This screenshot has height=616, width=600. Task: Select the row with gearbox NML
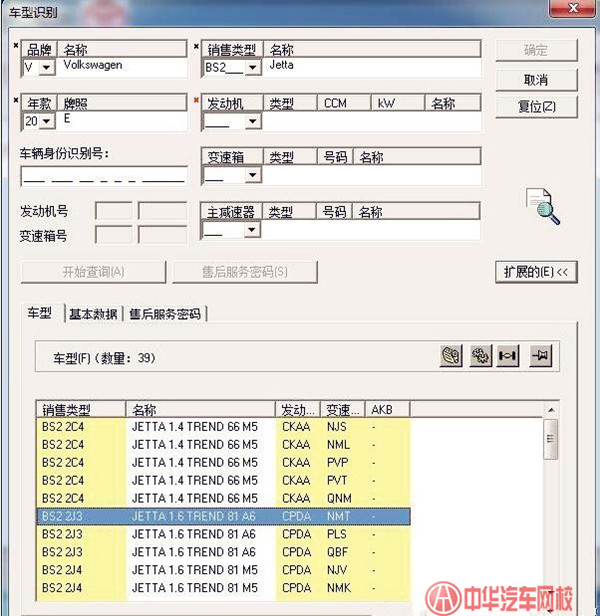pyautogui.click(x=223, y=445)
